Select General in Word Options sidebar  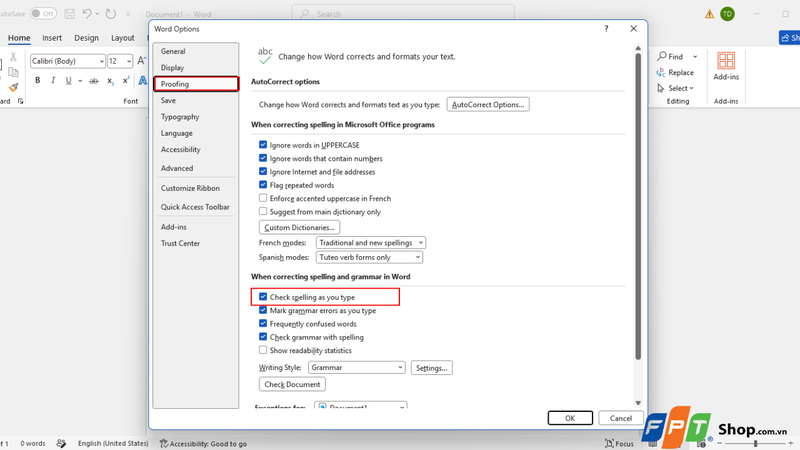(x=196, y=51)
